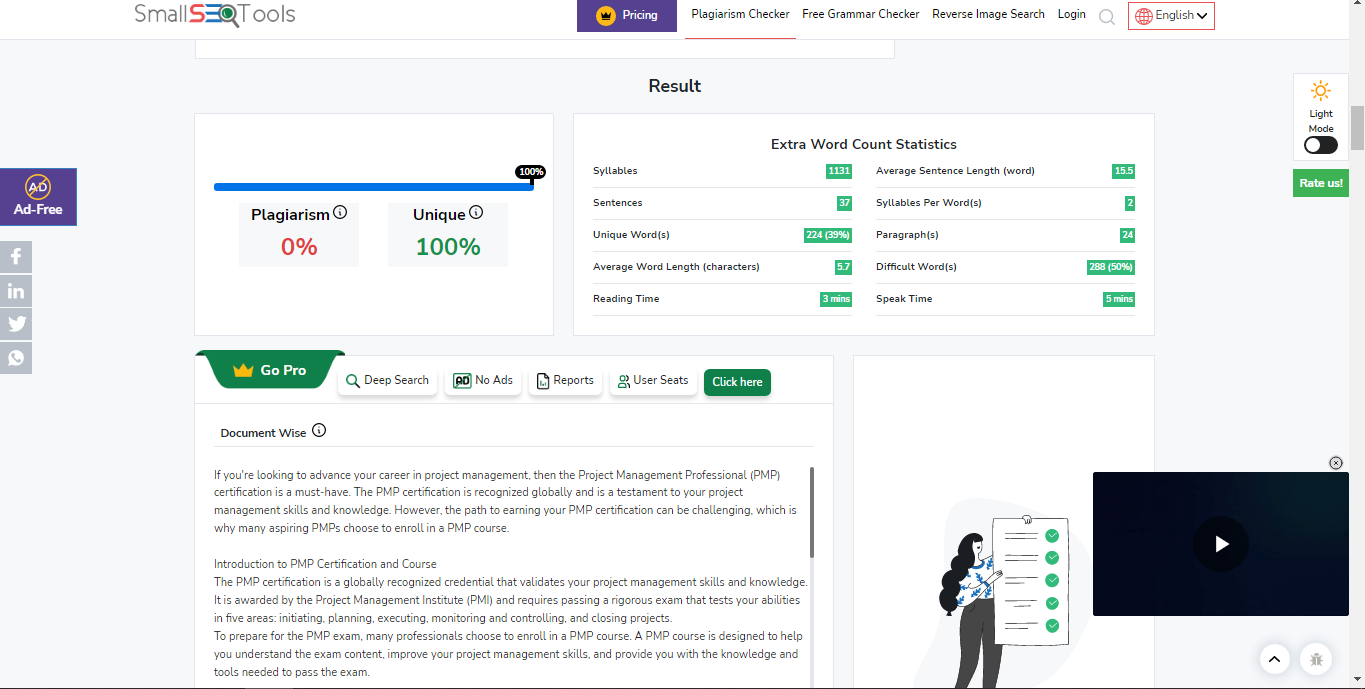Click the No Ads feature button
Viewport: 1365px width, 689px height.
click(x=483, y=381)
